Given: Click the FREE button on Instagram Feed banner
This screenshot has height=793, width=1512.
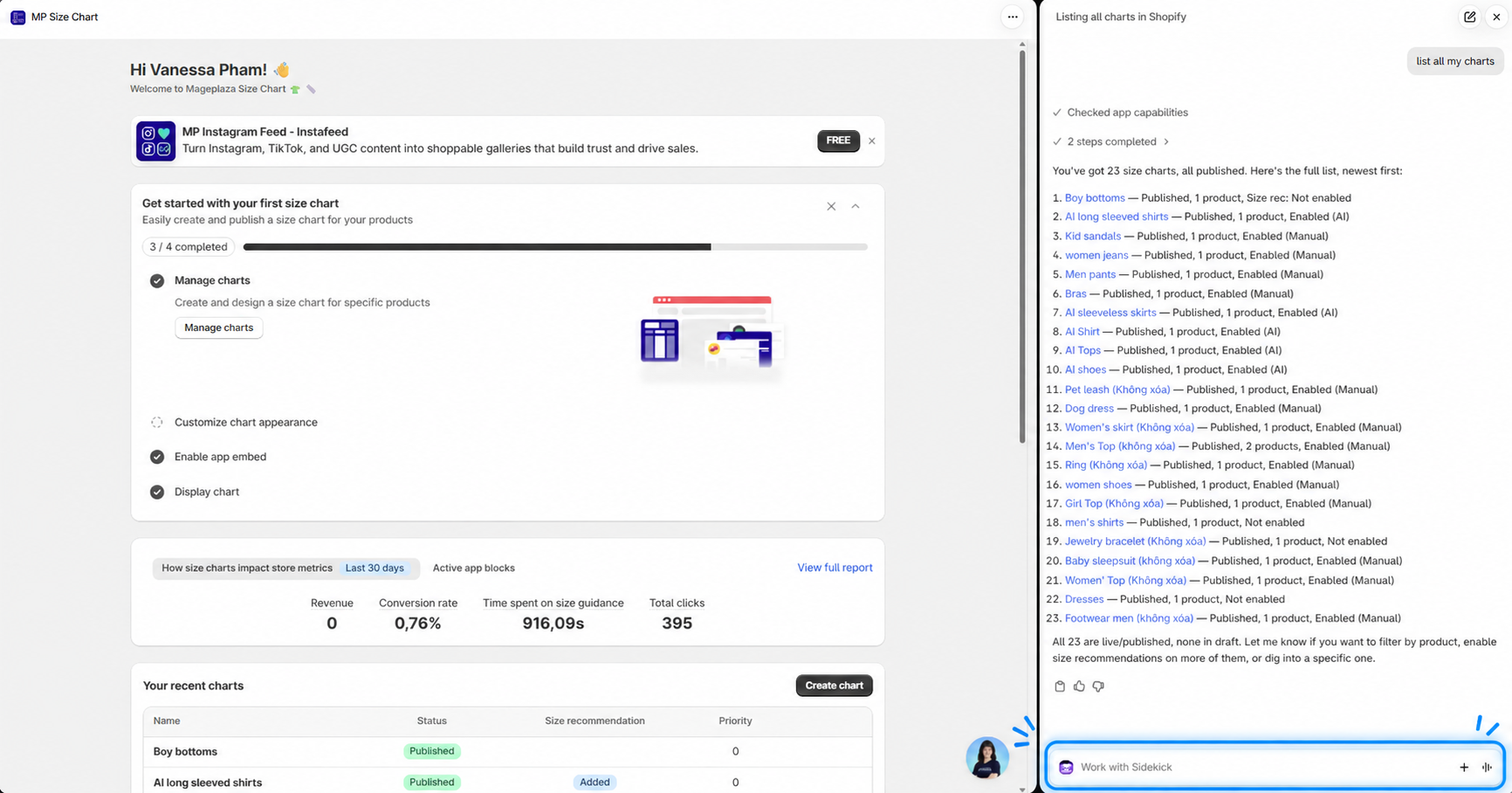Looking at the screenshot, I should pos(838,141).
